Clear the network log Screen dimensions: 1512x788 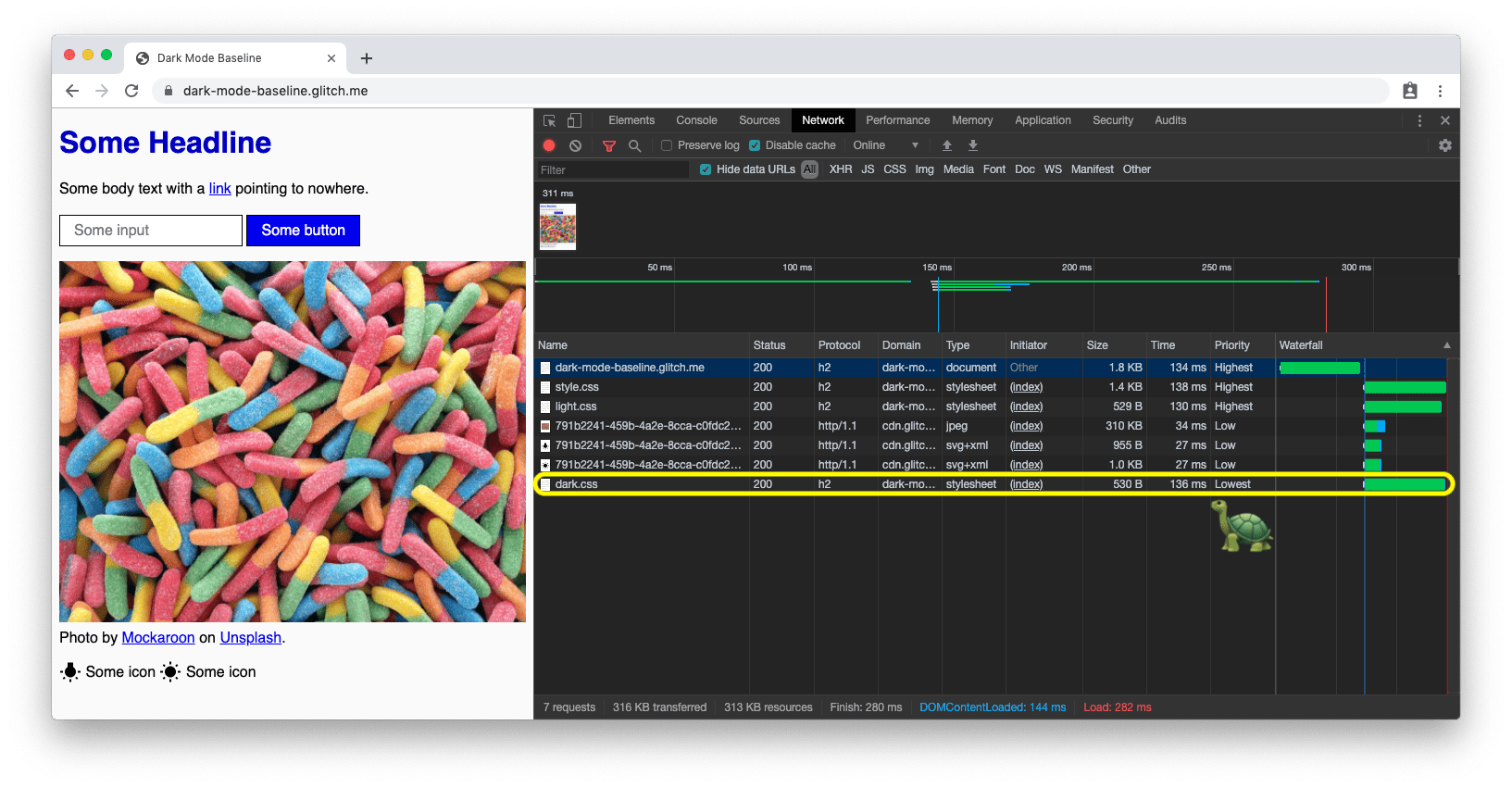pyautogui.click(x=575, y=145)
